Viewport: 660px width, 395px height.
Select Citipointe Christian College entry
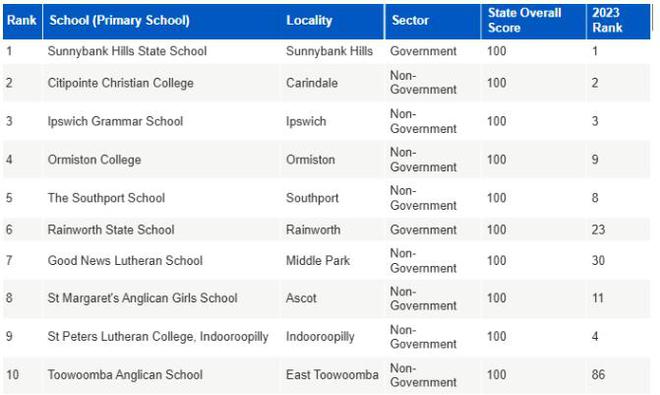120,83
